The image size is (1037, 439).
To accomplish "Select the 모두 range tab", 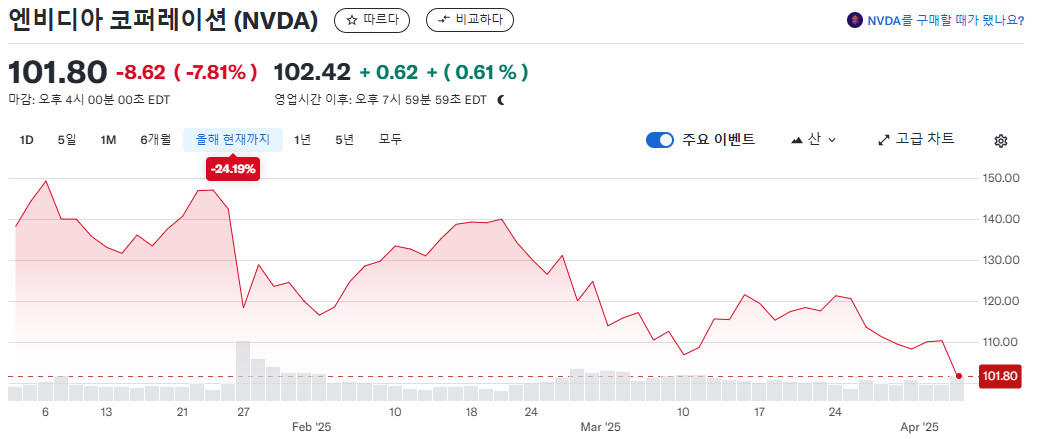I will click(390, 140).
